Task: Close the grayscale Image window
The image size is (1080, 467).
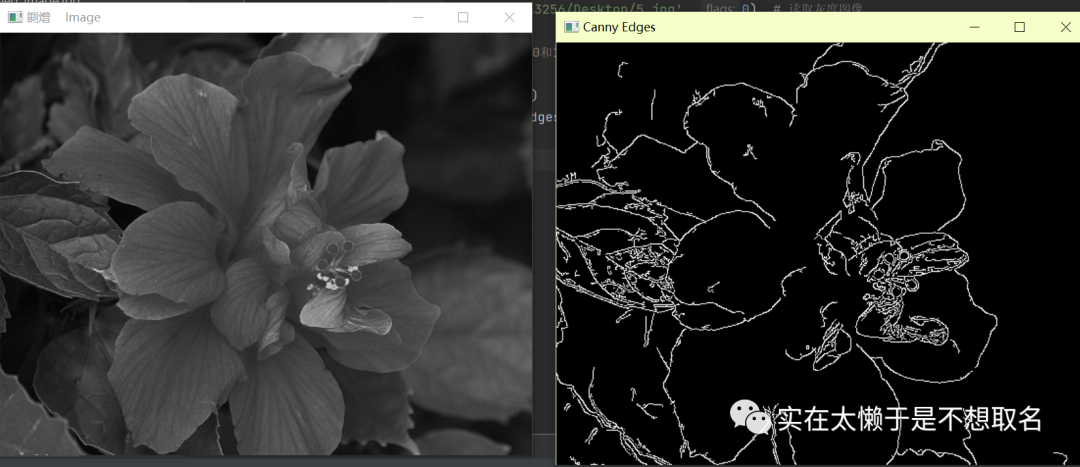Action: pos(509,17)
